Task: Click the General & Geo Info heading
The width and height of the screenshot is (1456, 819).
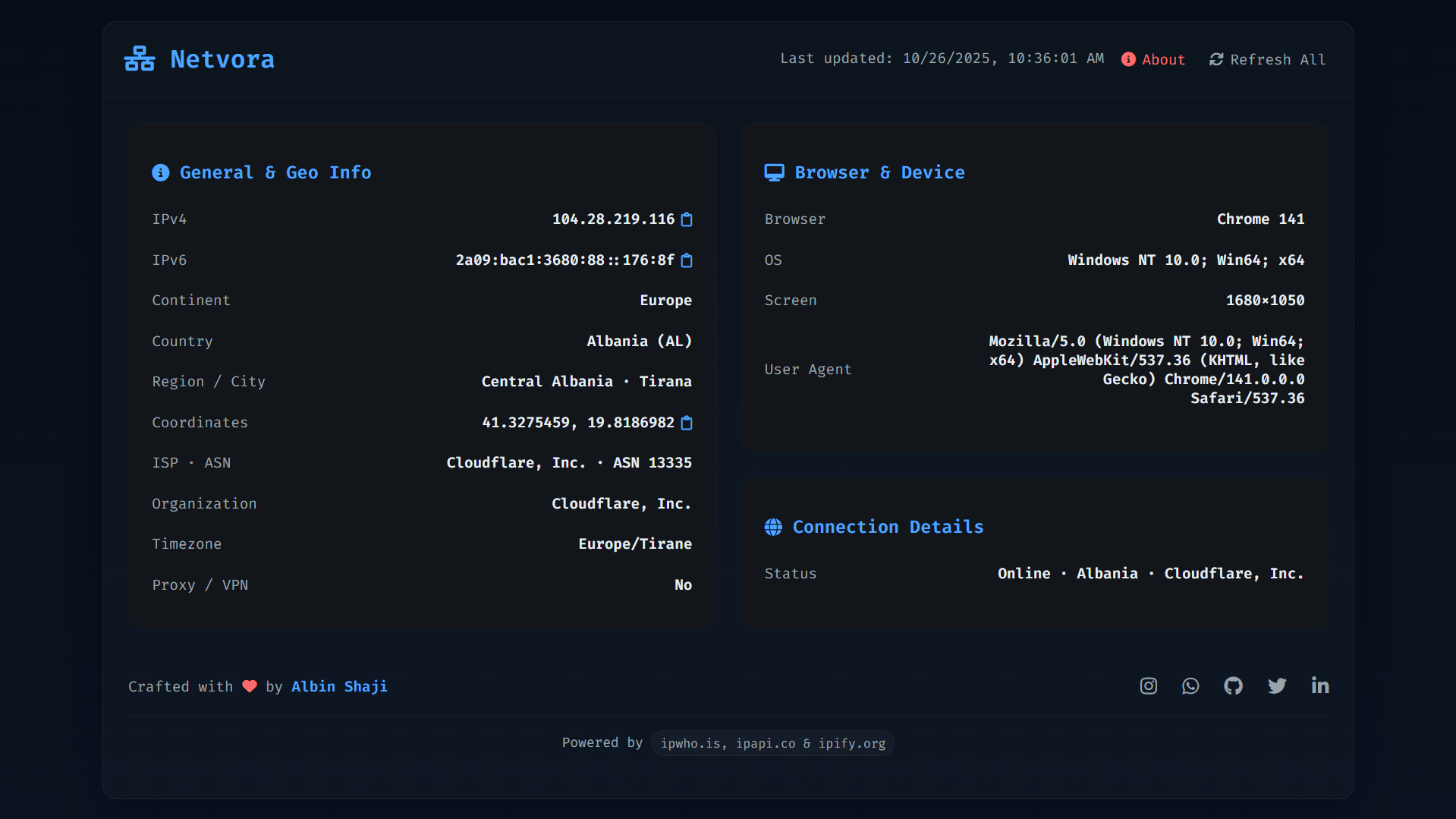Action: [x=275, y=172]
